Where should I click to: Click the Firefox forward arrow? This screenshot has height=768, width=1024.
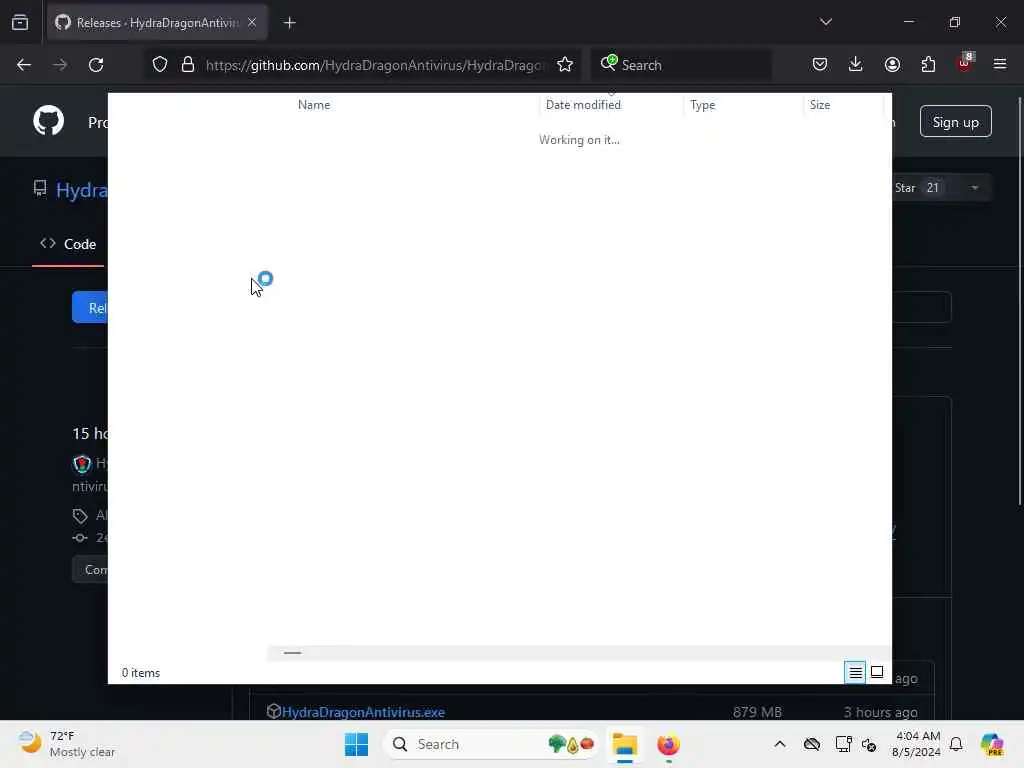click(60, 65)
